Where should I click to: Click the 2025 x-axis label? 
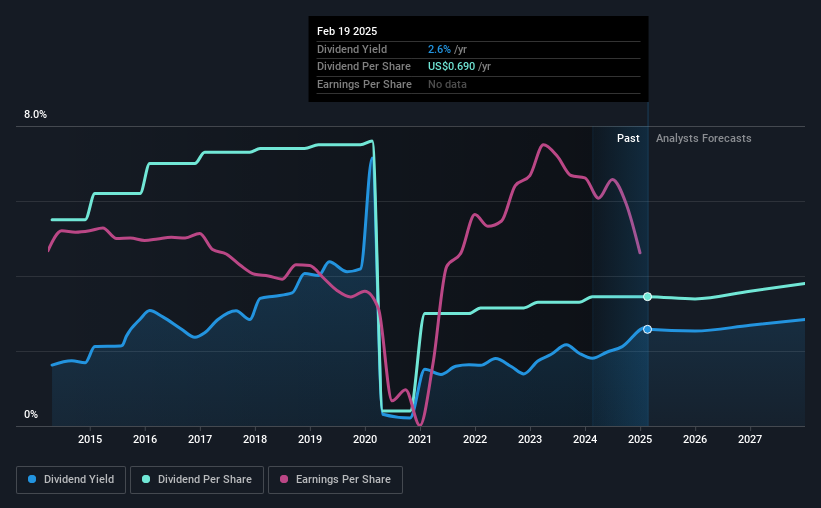pos(640,439)
